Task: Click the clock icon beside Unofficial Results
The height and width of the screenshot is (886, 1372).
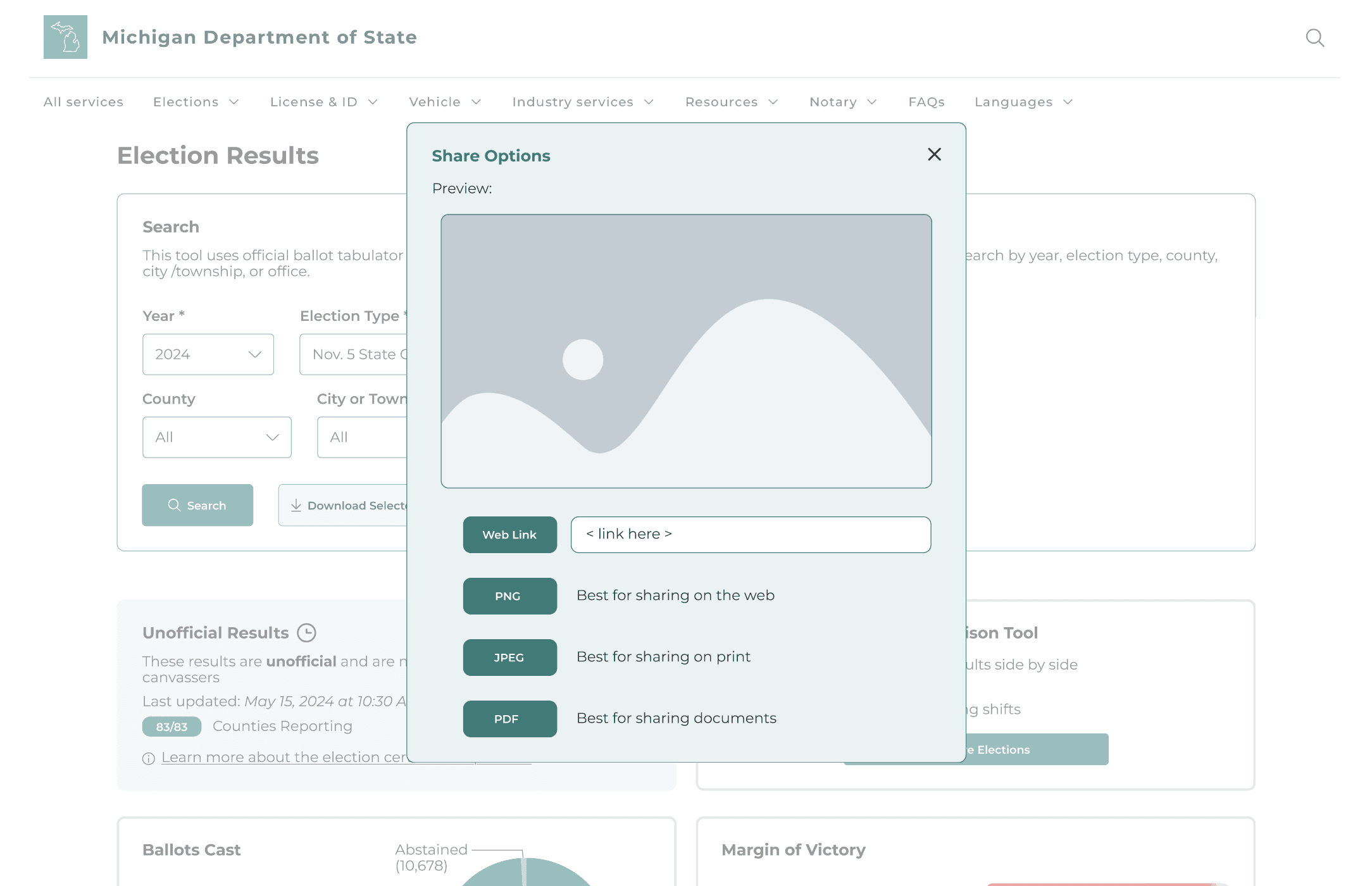Action: click(x=306, y=633)
